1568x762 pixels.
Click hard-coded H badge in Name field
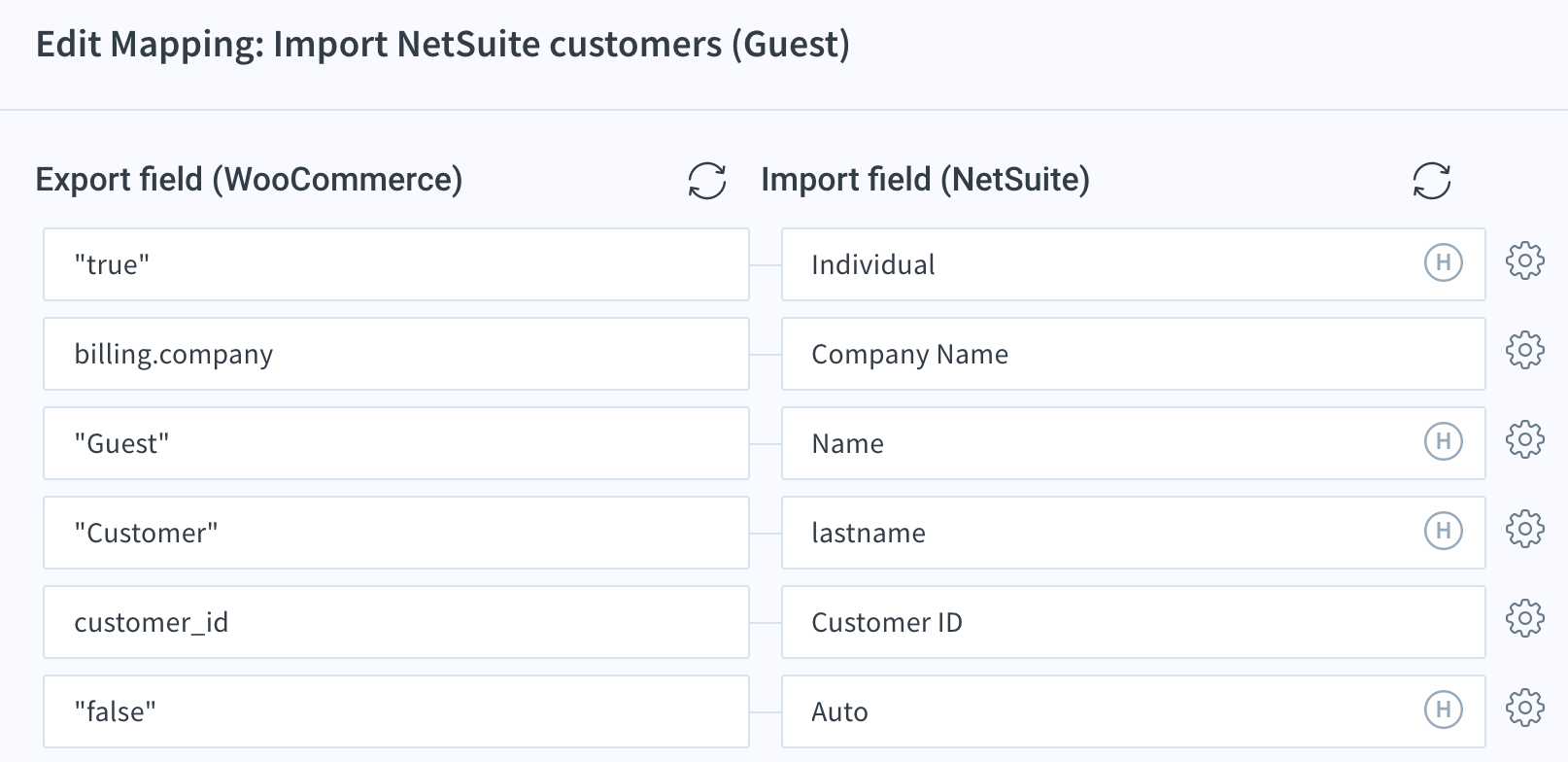(1444, 441)
